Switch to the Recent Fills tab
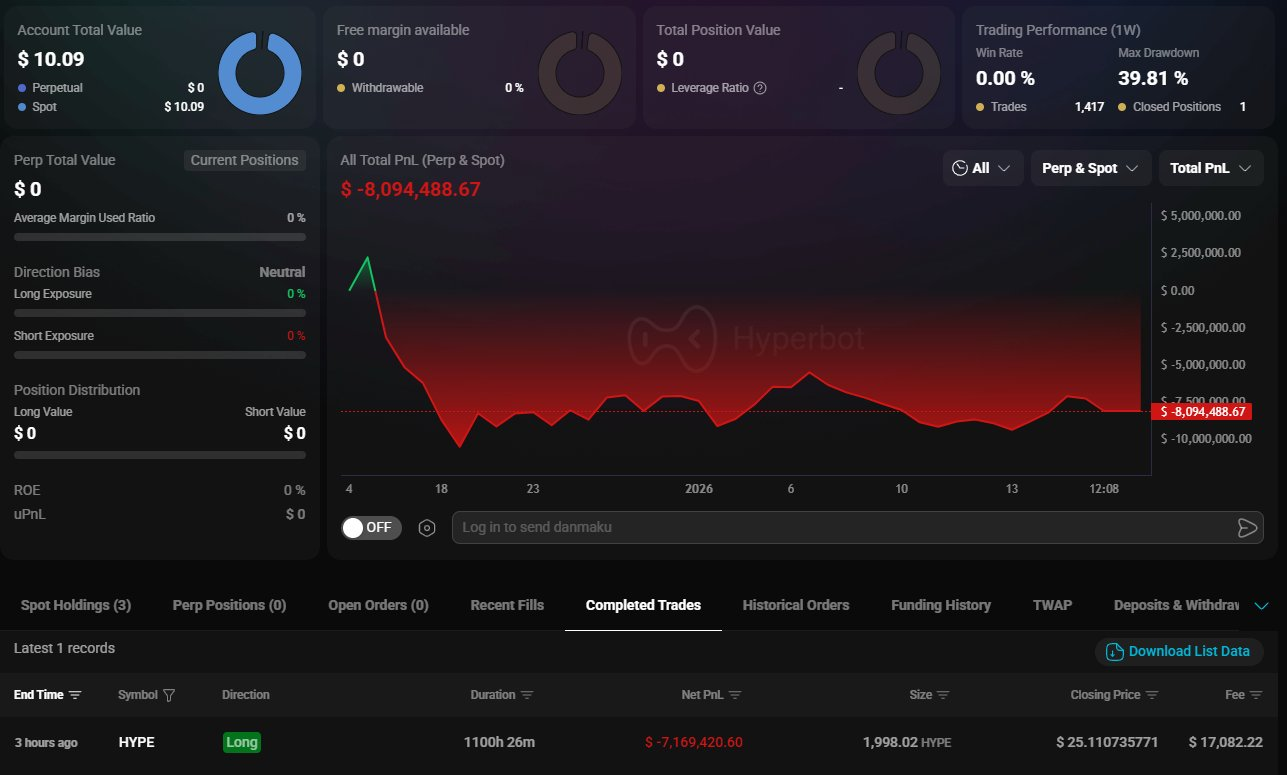Viewport: 1287px width, 775px height. pyautogui.click(x=507, y=605)
